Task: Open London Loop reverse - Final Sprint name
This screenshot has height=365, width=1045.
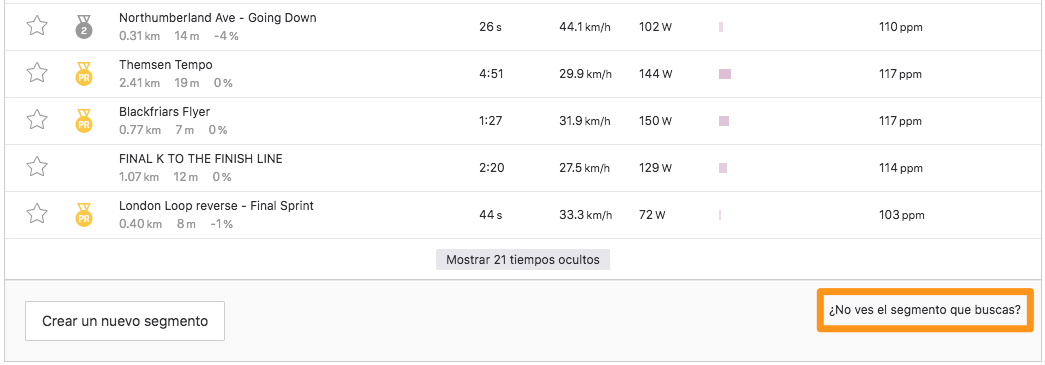Action: click(216, 206)
